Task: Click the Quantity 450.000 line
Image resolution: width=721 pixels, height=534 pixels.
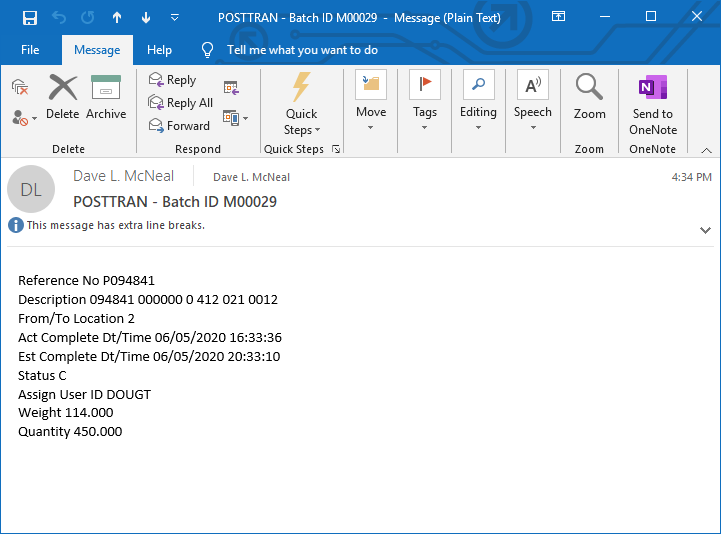Action: [70, 431]
